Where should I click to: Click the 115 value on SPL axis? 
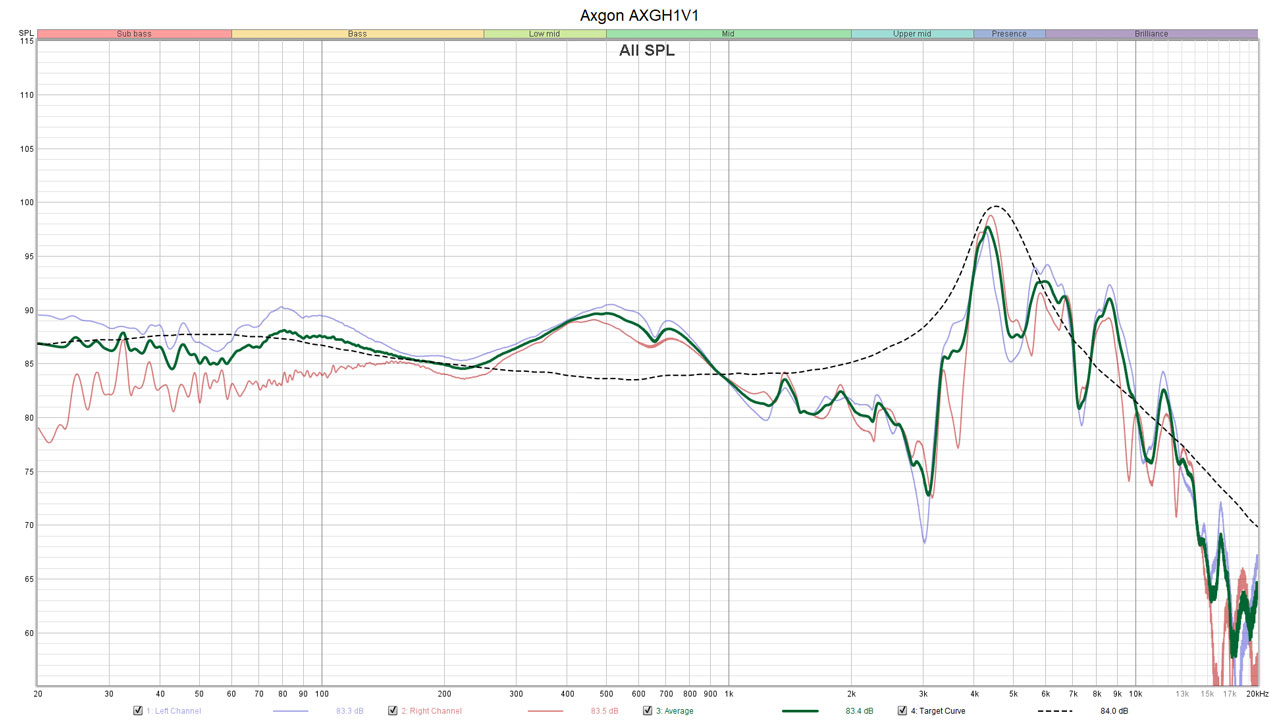point(26,41)
